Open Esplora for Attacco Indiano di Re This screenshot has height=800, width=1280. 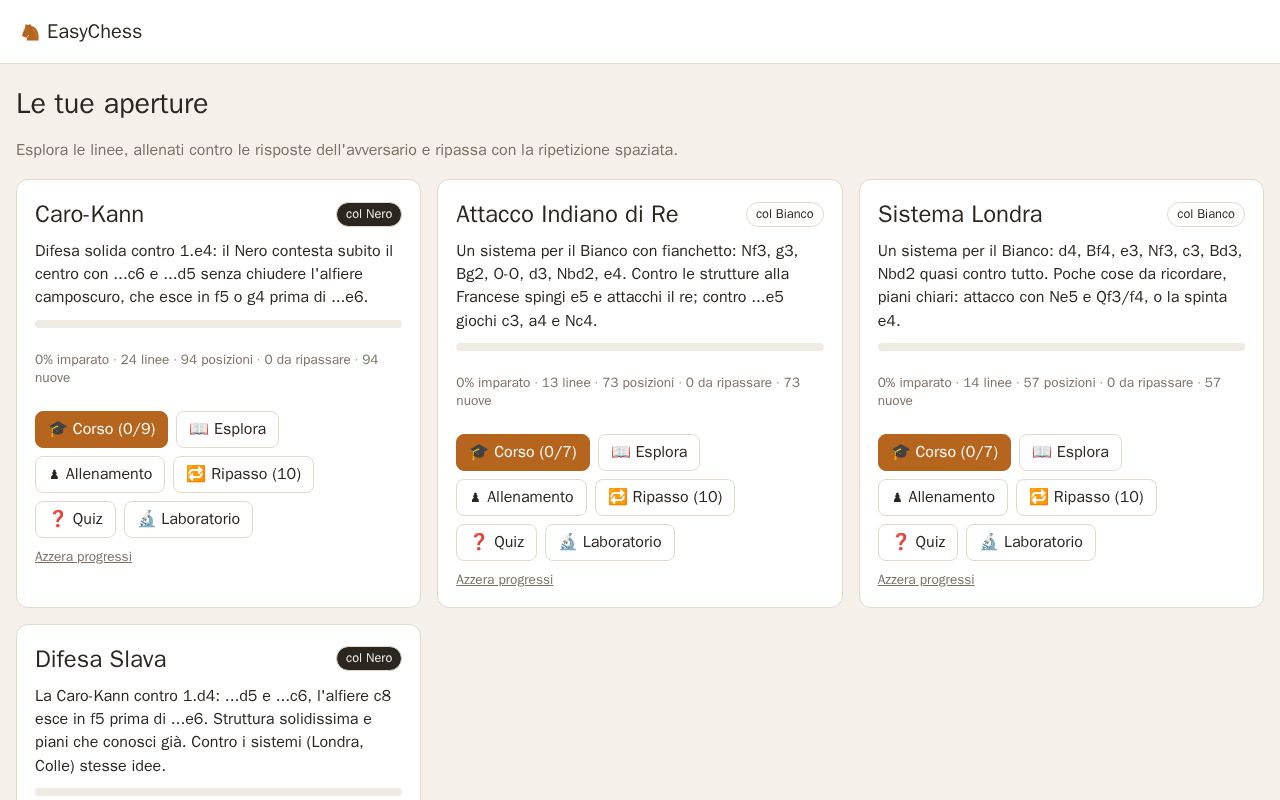649,452
